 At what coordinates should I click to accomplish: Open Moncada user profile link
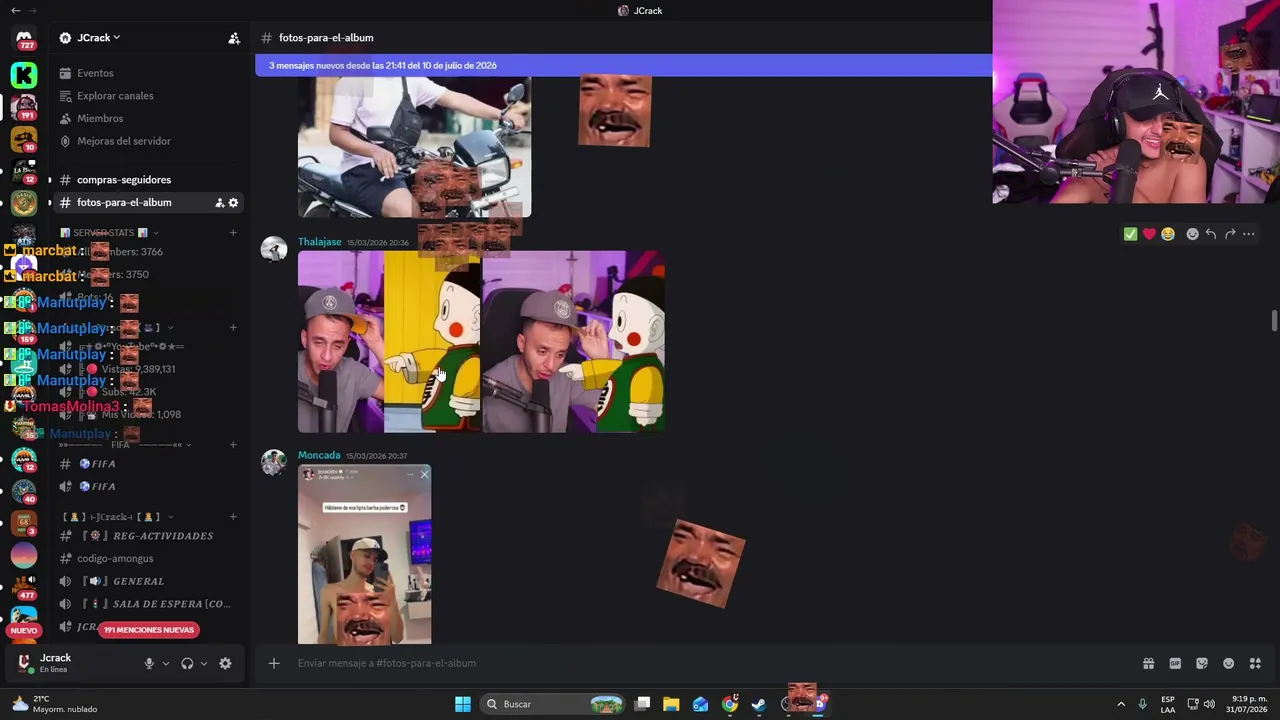319,455
